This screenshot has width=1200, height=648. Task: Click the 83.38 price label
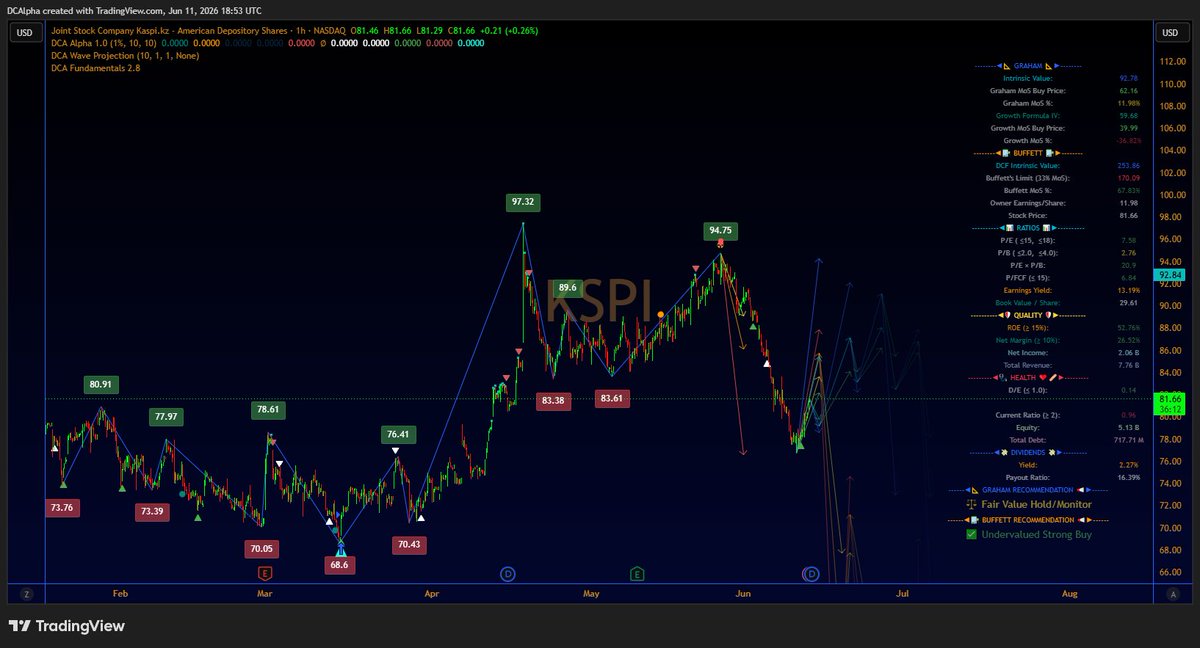[553, 400]
